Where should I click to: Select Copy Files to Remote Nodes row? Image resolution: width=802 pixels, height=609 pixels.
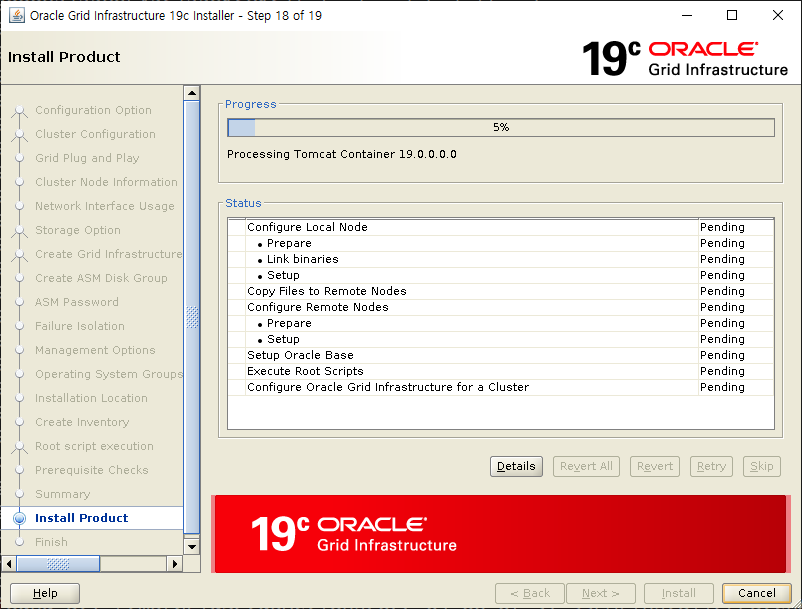501,291
